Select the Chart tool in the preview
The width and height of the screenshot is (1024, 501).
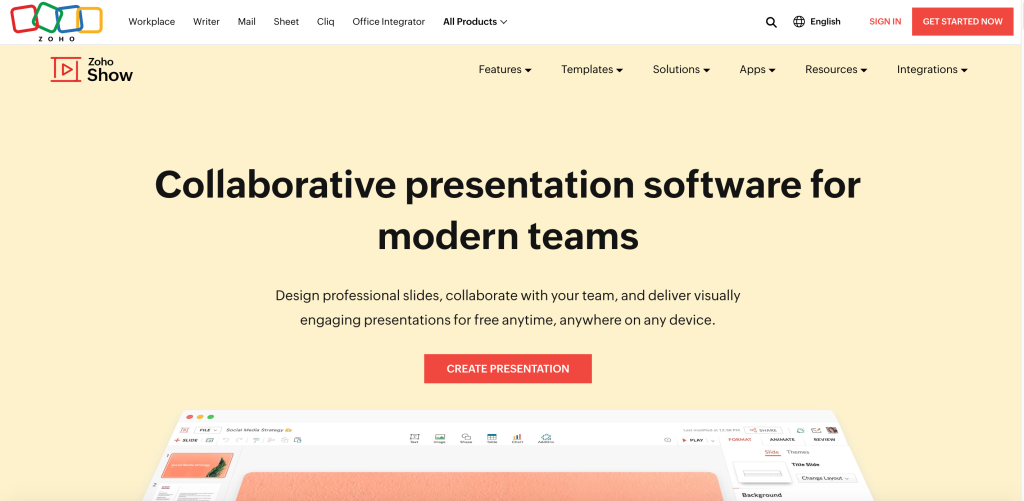tap(518, 438)
